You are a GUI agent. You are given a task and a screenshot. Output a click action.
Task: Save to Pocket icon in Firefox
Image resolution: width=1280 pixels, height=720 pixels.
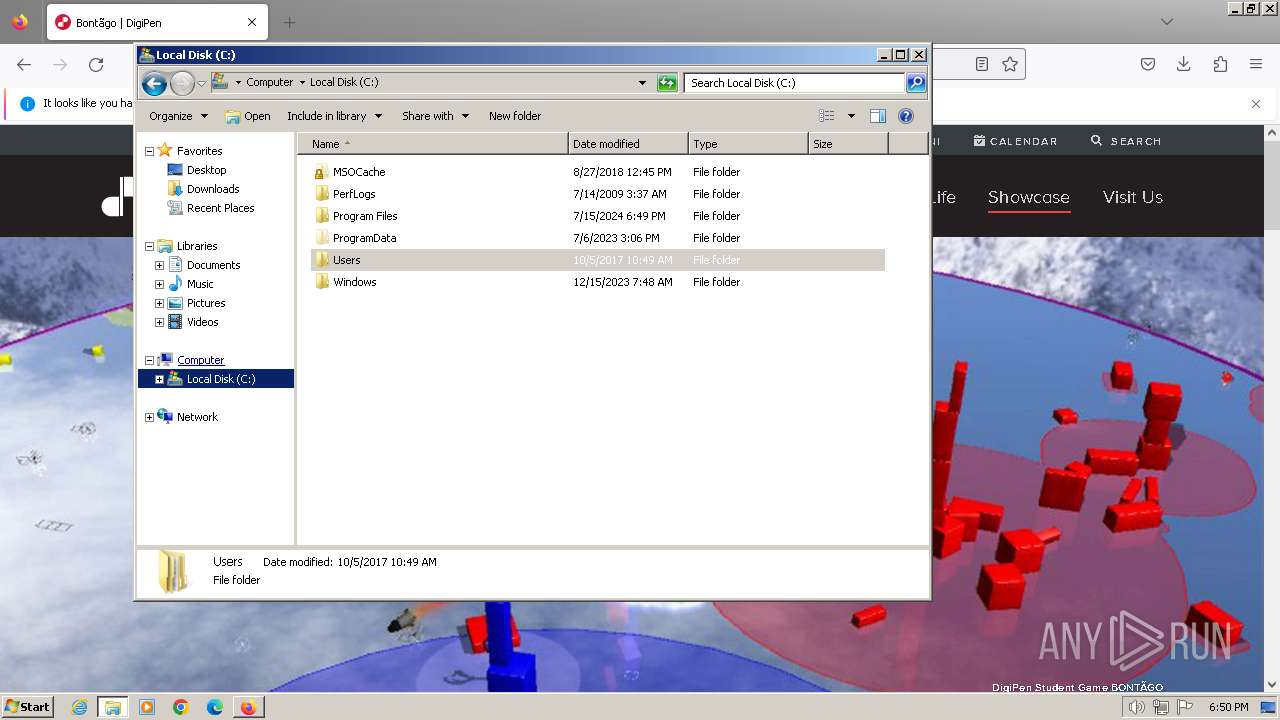pos(1148,64)
